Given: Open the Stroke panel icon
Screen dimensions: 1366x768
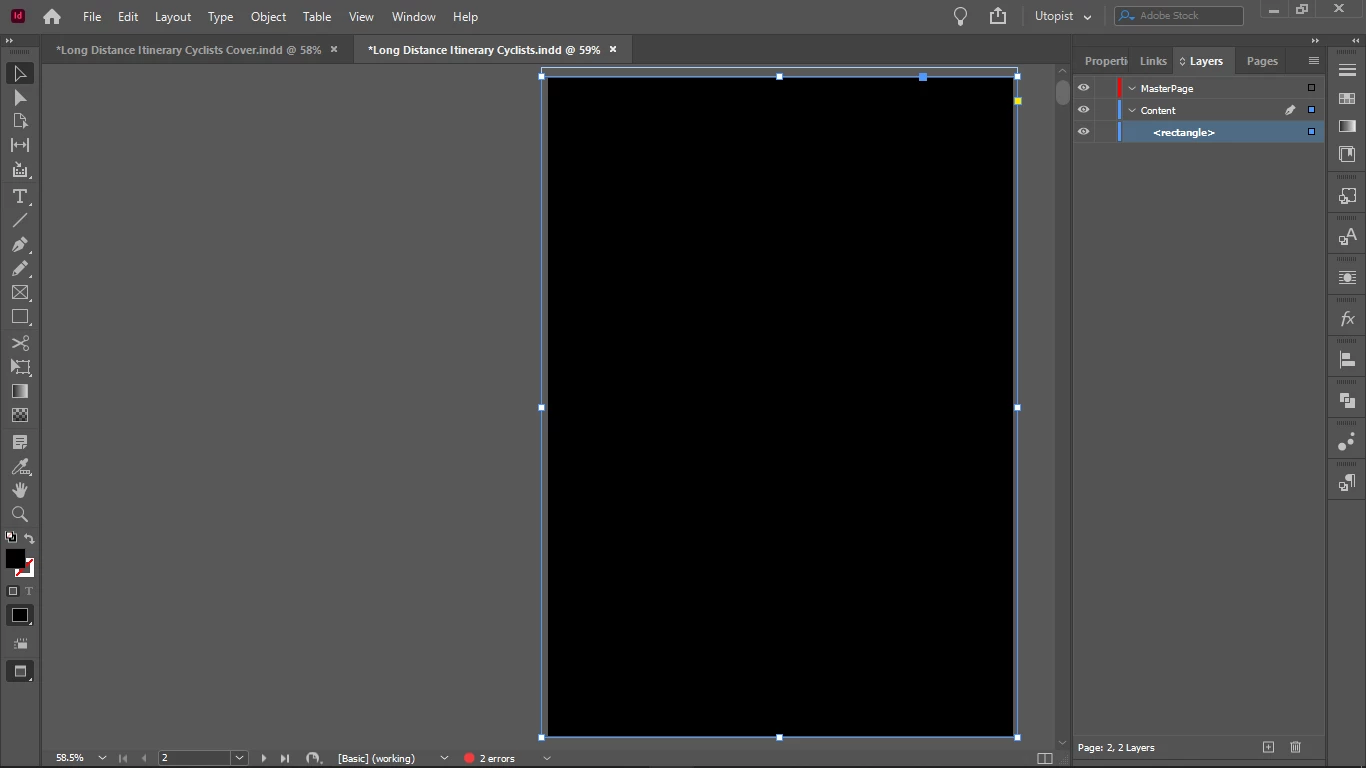Looking at the screenshot, I should pos(1347,70).
